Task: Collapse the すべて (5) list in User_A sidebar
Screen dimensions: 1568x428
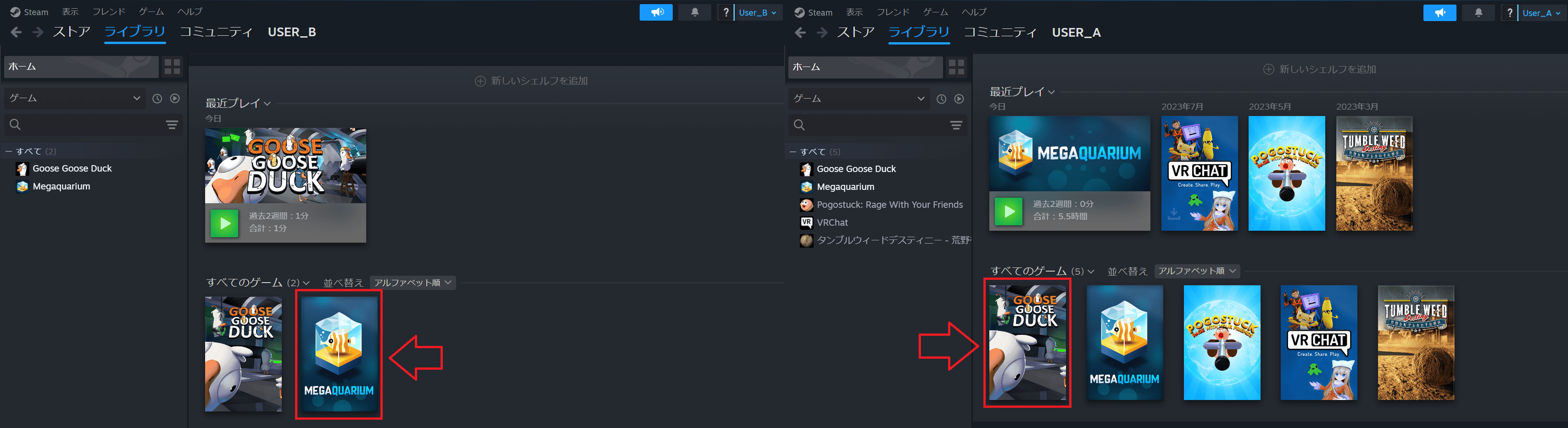Action: (792, 152)
